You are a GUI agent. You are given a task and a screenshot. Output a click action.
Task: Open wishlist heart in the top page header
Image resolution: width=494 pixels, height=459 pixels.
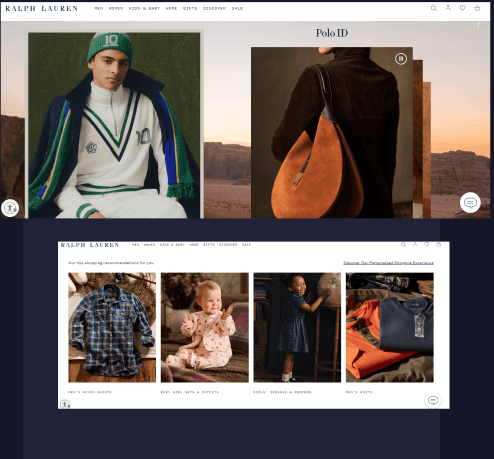(x=462, y=8)
